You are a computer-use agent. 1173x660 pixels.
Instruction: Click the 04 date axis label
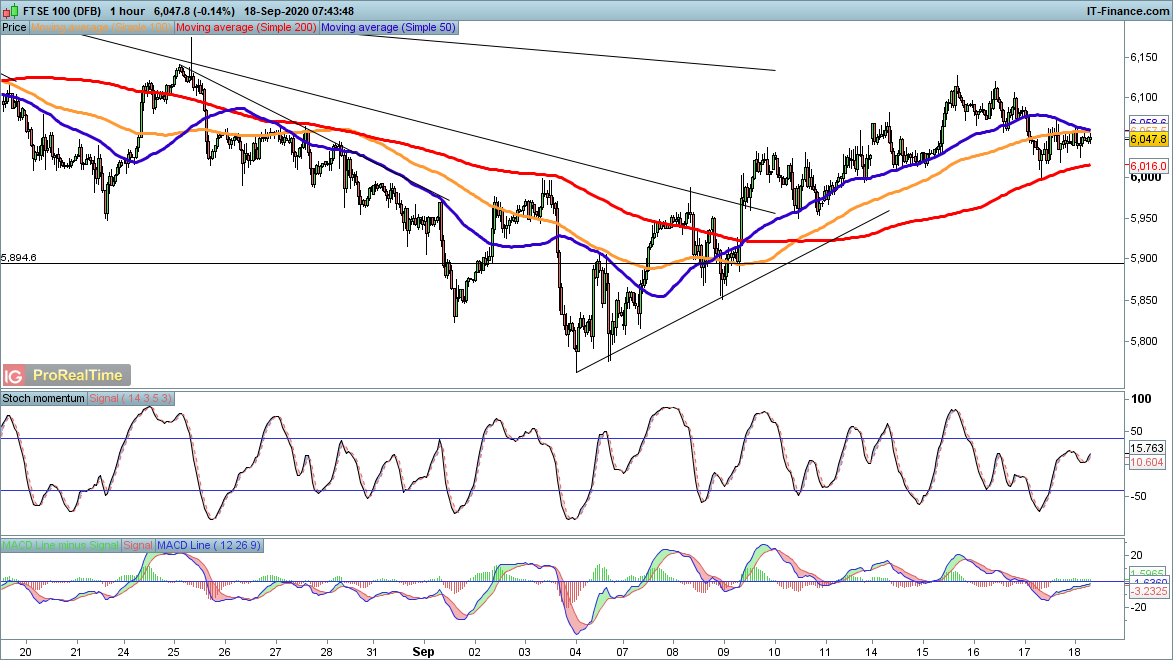[575, 652]
